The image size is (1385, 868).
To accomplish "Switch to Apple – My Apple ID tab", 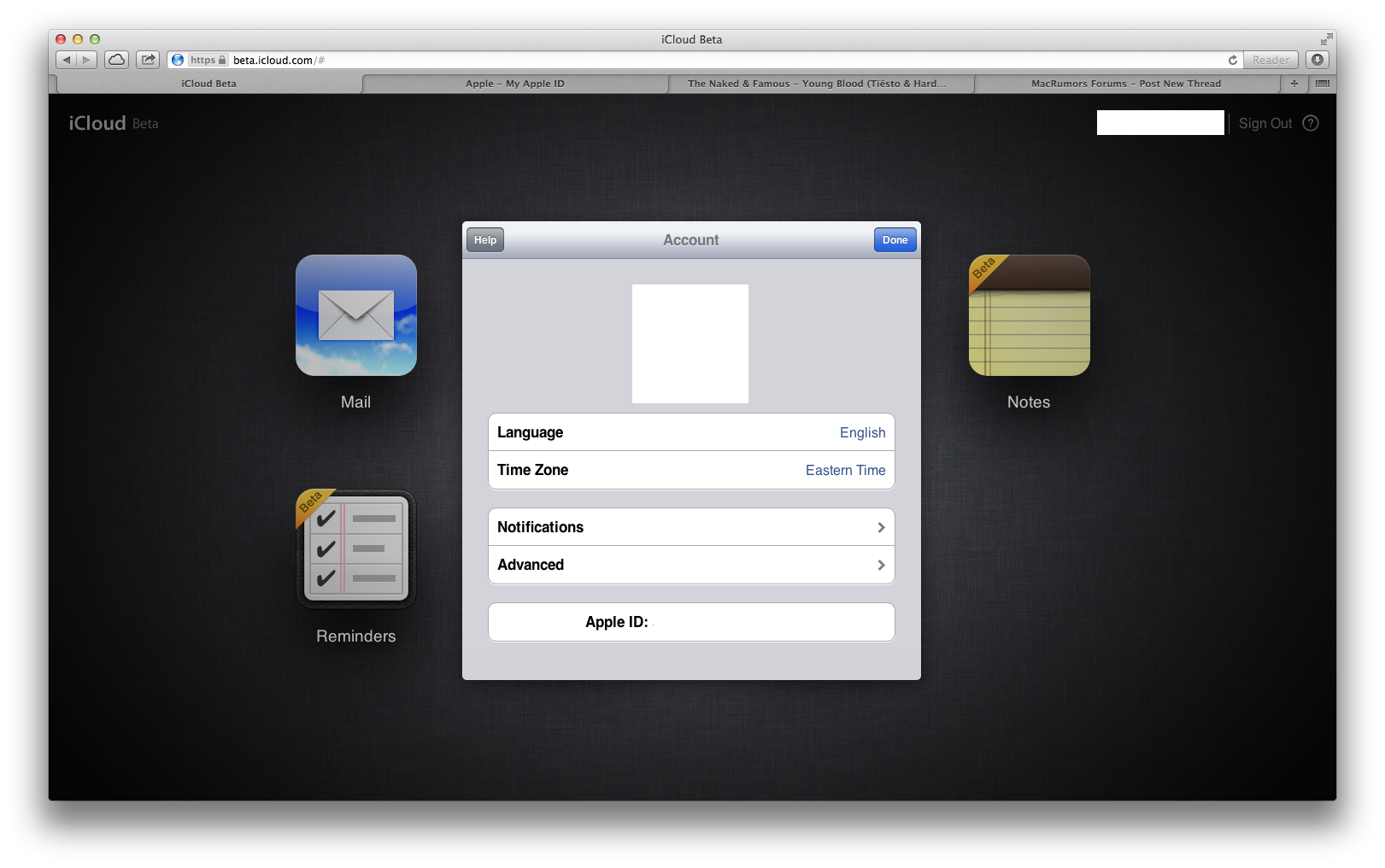I will pos(515,84).
